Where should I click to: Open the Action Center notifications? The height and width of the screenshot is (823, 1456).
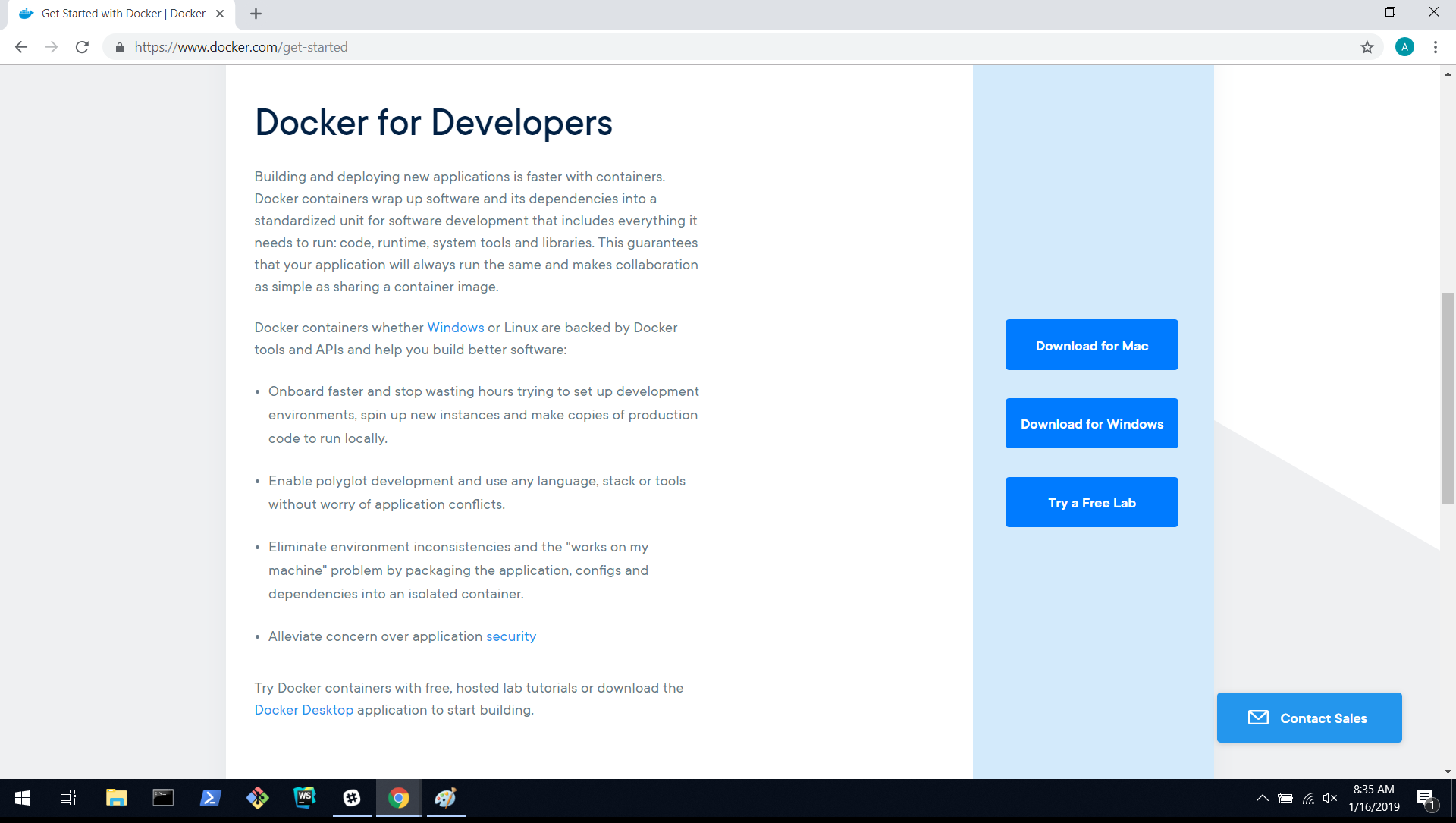pos(1426,798)
